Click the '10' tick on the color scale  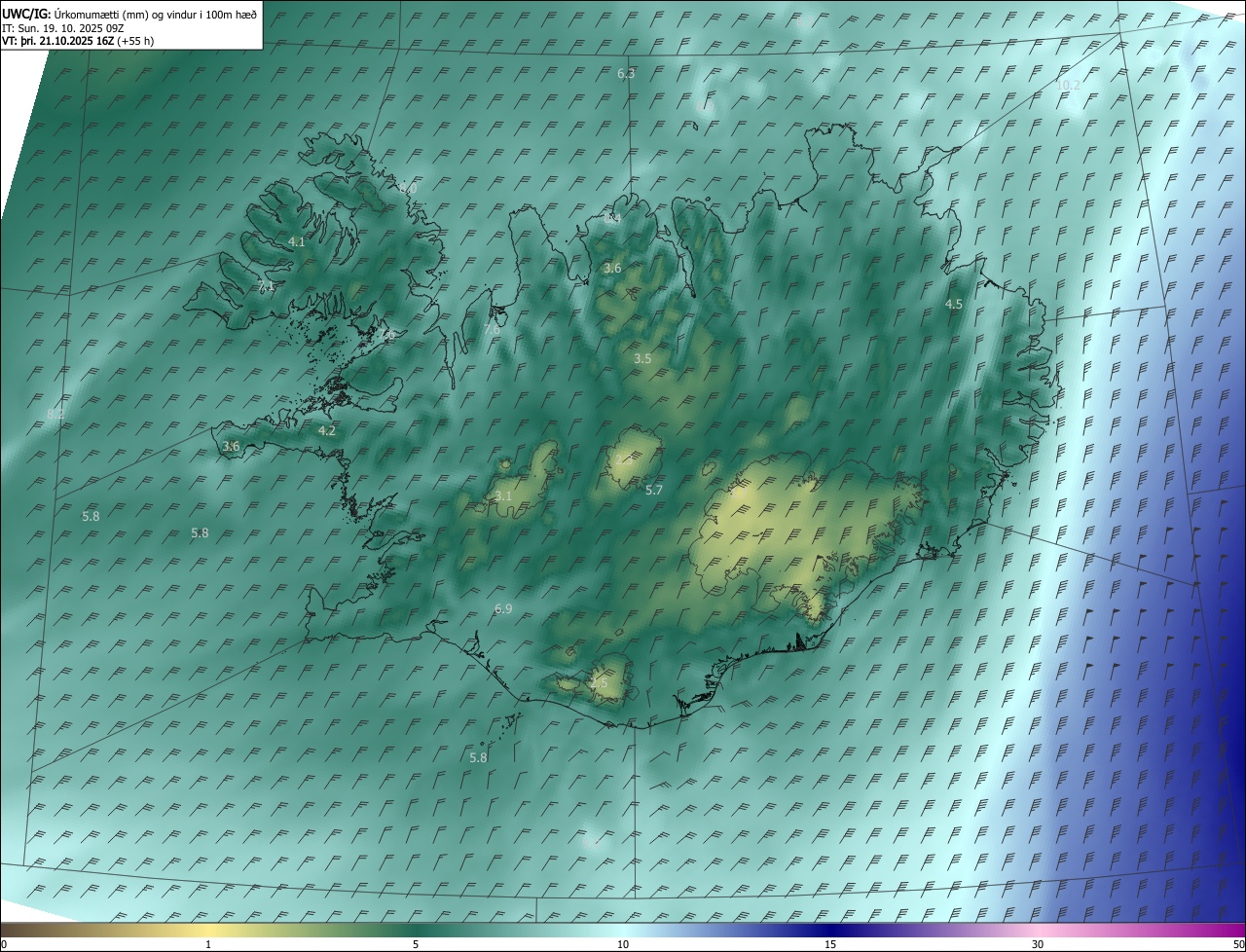point(623,944)
